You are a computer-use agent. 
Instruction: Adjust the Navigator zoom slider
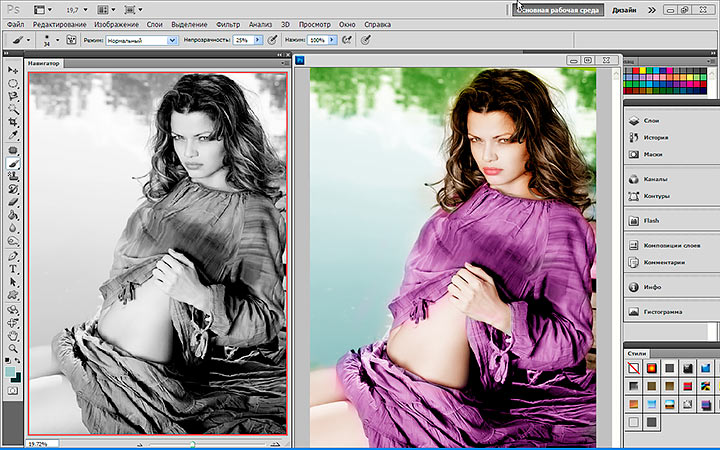point(192,444)
